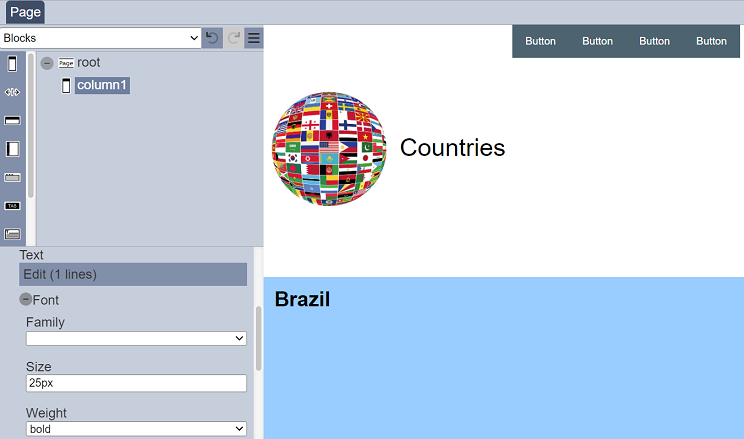
Task: Click the Brazil heading text
Action: pyautogui.click(x=302, y=299)
